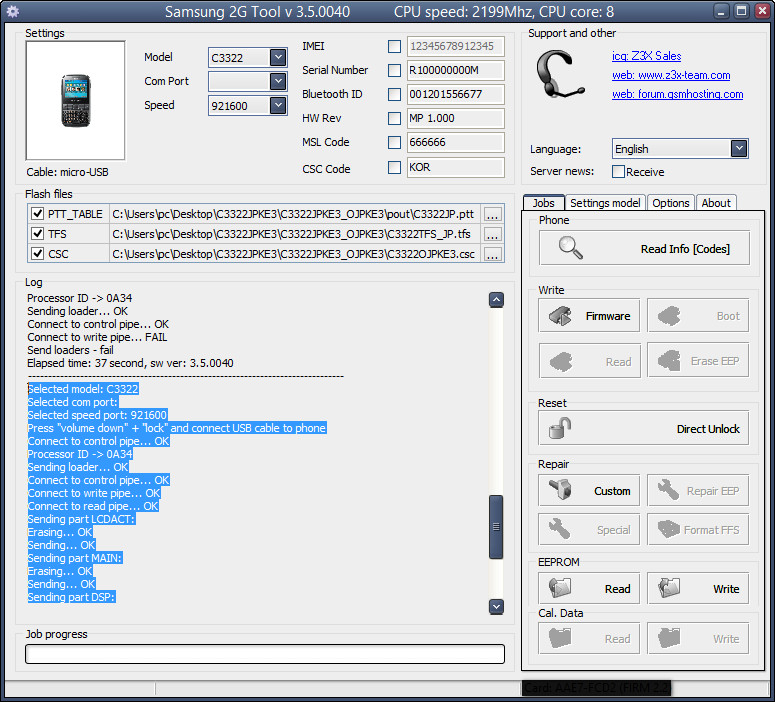Click the Erase EEP button
775x702 pixels.
tap(698, 361)
